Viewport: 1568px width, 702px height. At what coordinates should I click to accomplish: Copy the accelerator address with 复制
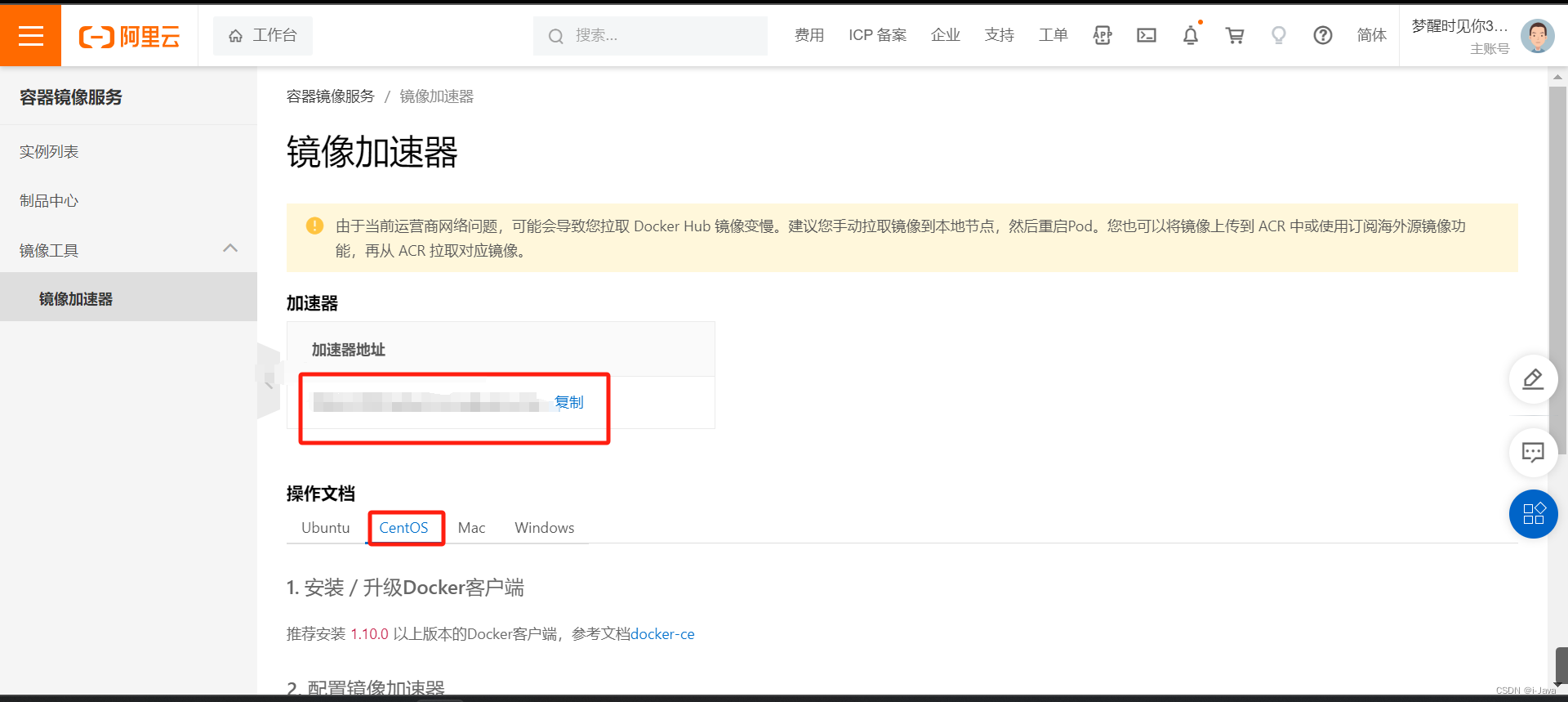[x=569, y=402]
